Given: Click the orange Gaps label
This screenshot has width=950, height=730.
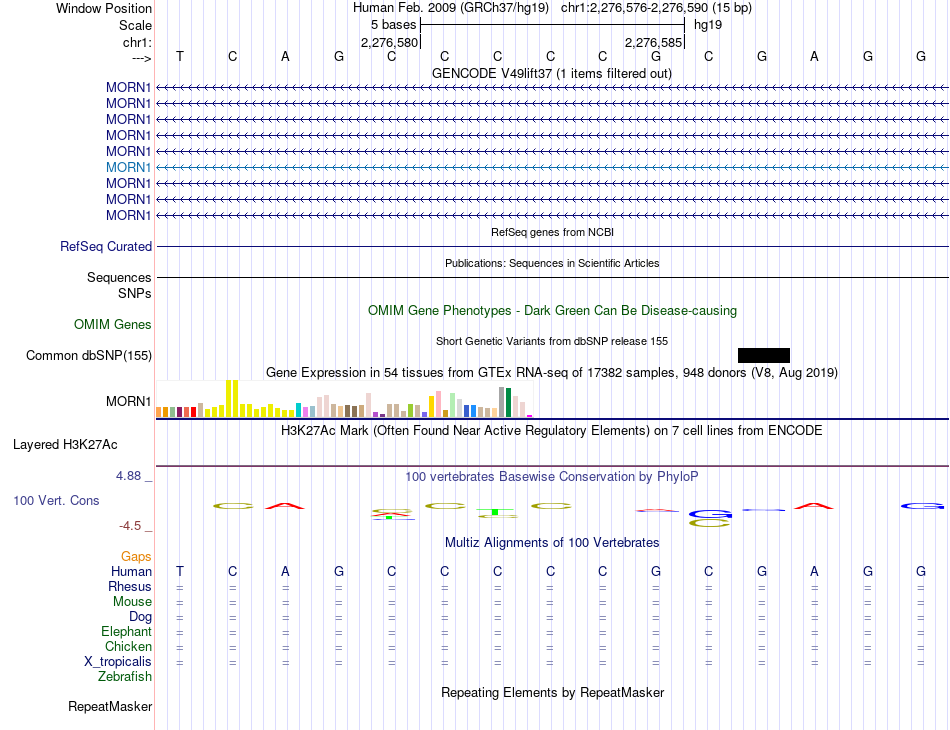Looking at the screenshot, I should pyautogui.click(x=136, y=556).
